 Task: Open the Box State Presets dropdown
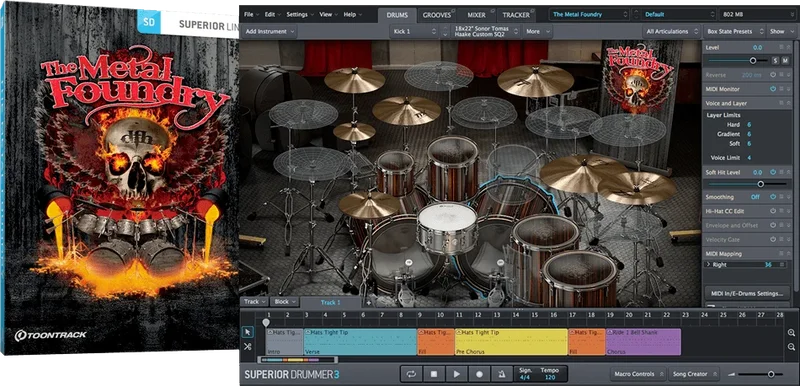[734, 32]
